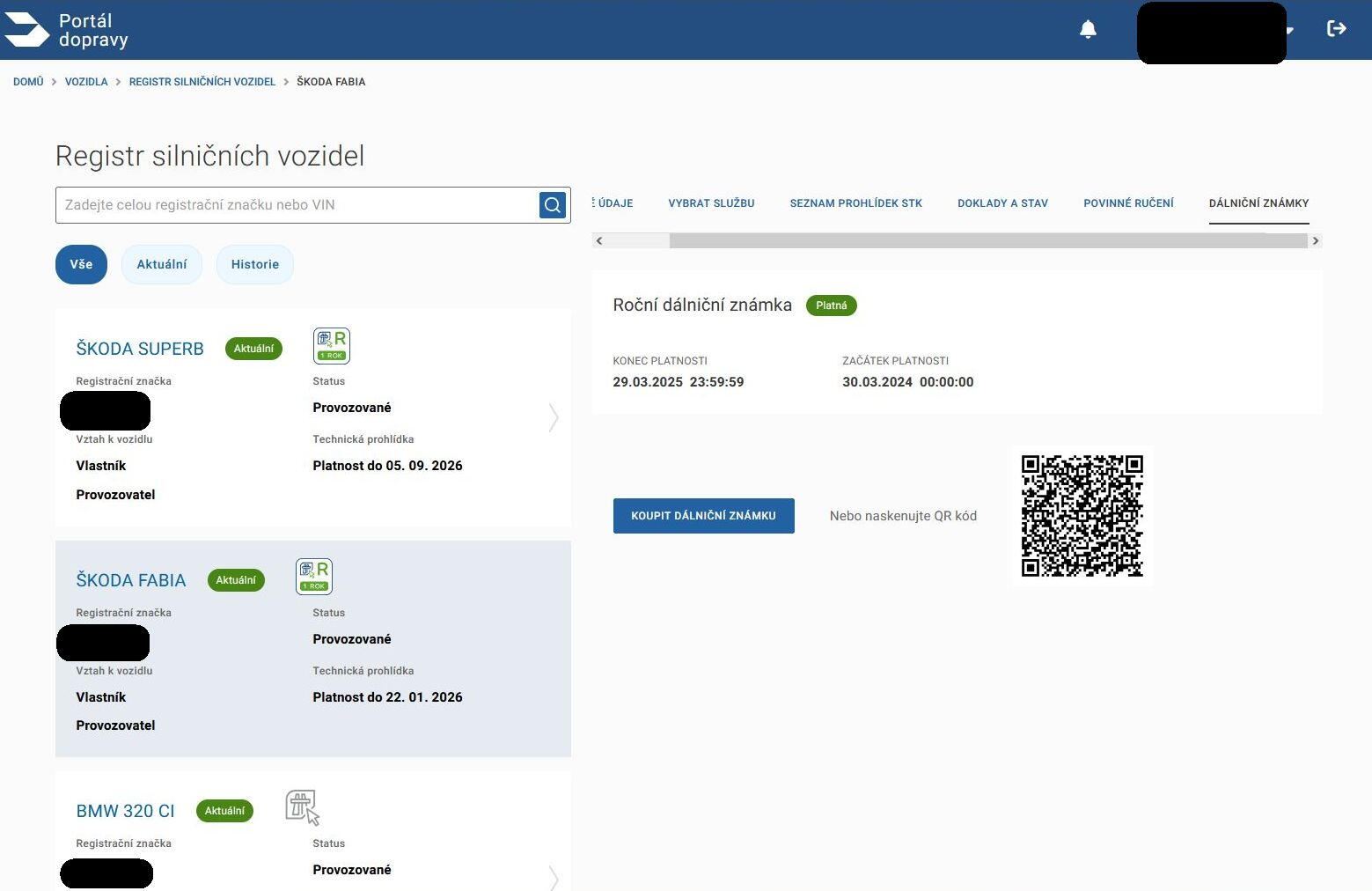
Task: Click the Portál dopravy logo
Action: pos(67,30)
